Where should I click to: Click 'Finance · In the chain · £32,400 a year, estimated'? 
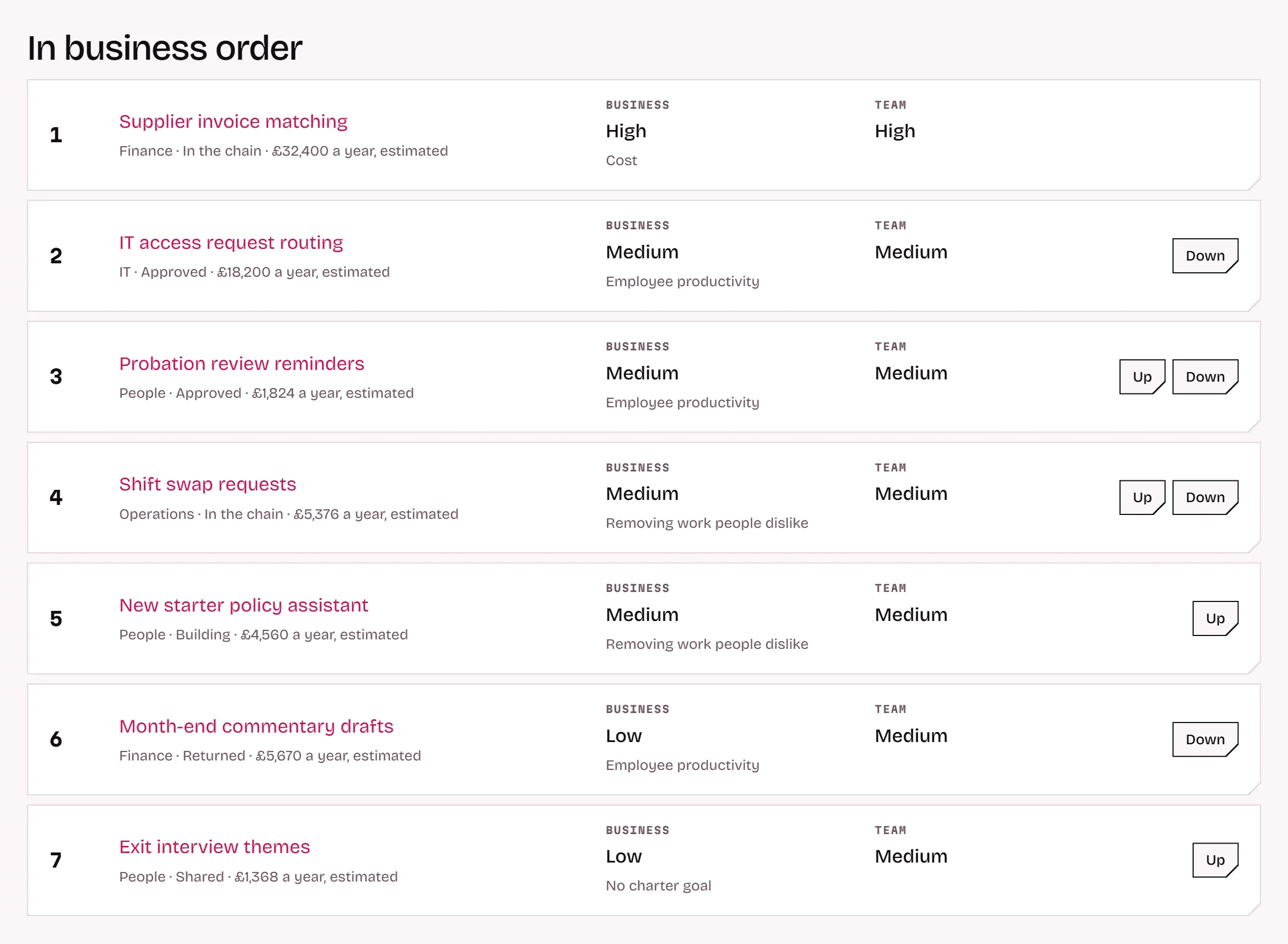[x=283, y=151]
